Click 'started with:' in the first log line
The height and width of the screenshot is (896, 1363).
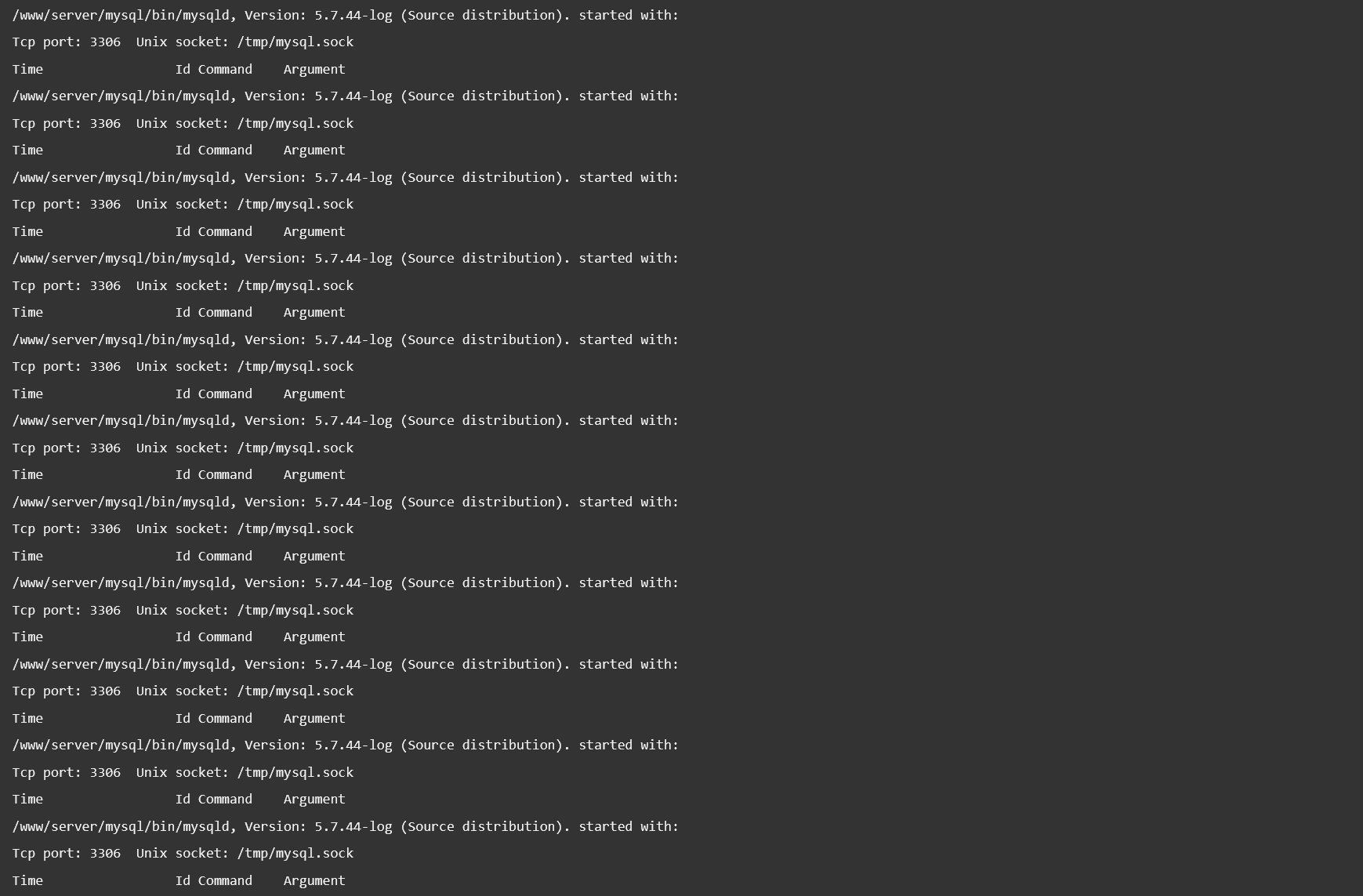[629, 15]
